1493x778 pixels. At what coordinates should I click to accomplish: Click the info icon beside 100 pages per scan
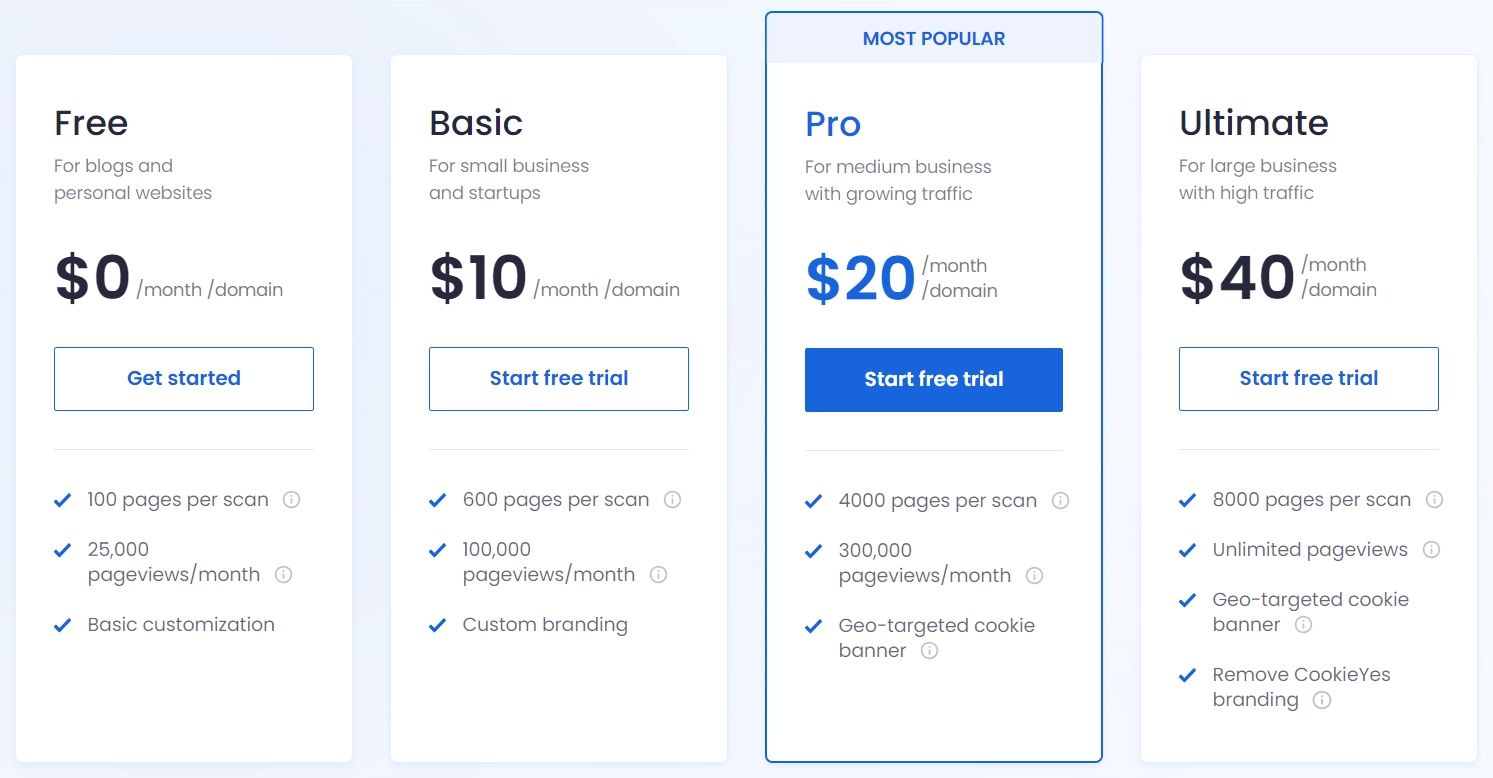click(291, 499)
